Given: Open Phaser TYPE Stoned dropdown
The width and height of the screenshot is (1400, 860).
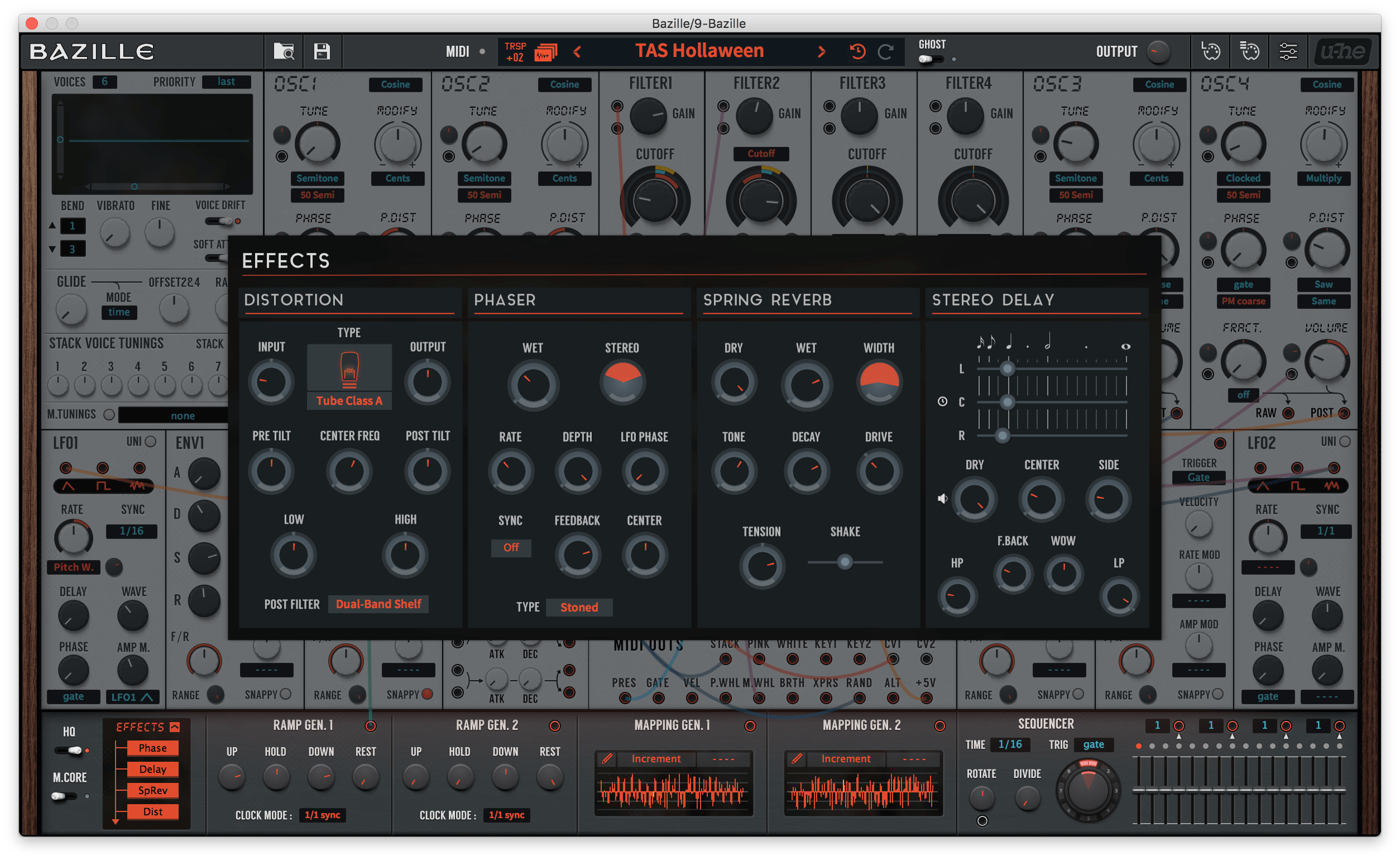Looking at the screenshot, I should tap(579, 607).
